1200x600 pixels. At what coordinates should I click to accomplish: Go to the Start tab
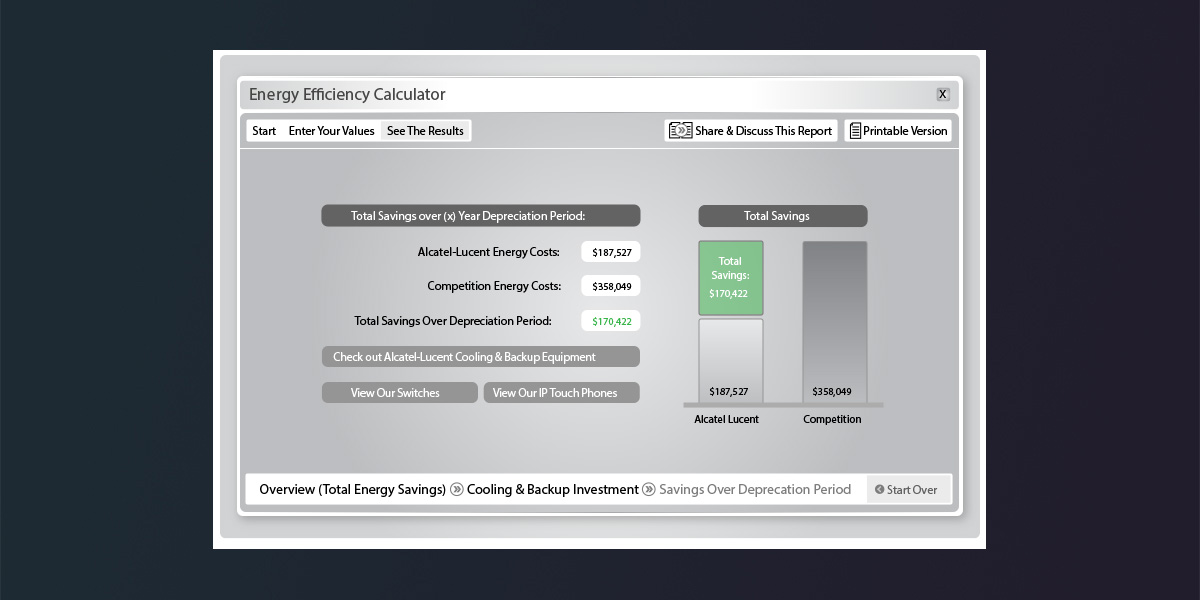(264, 131)
